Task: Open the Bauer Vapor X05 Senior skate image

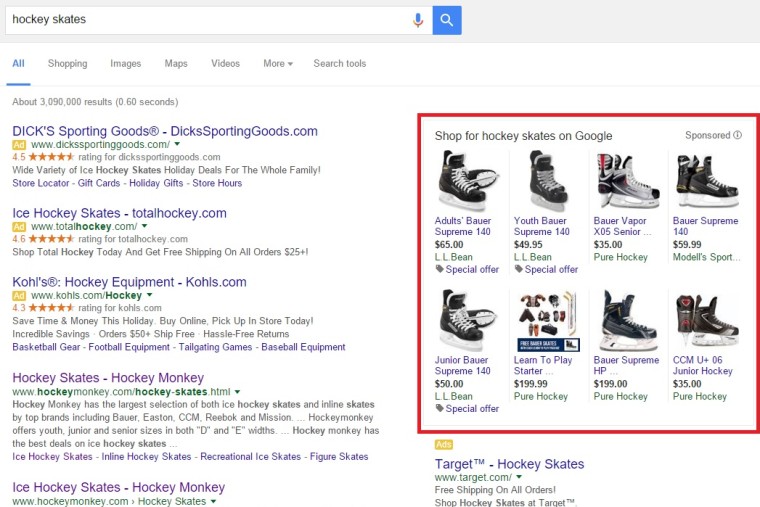Action: click(x=627, y=181)
